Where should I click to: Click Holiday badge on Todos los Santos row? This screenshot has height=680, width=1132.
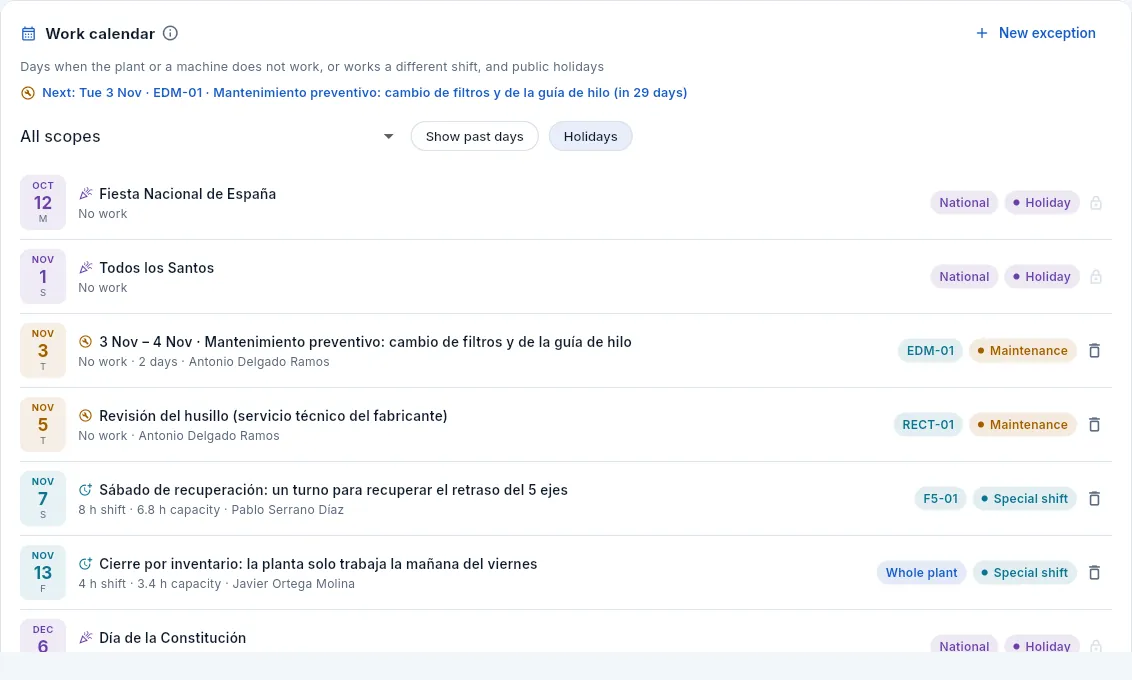1042,276
